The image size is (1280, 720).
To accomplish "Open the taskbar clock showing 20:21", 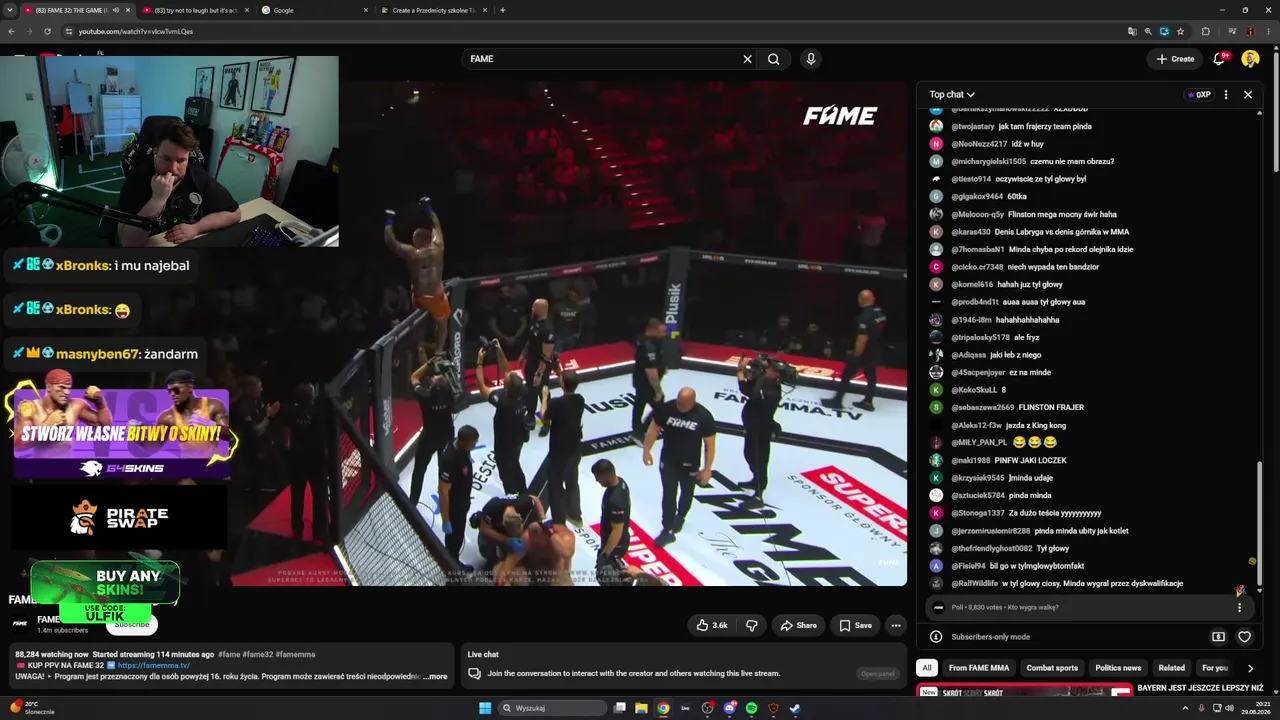I will coord(1256,708).
